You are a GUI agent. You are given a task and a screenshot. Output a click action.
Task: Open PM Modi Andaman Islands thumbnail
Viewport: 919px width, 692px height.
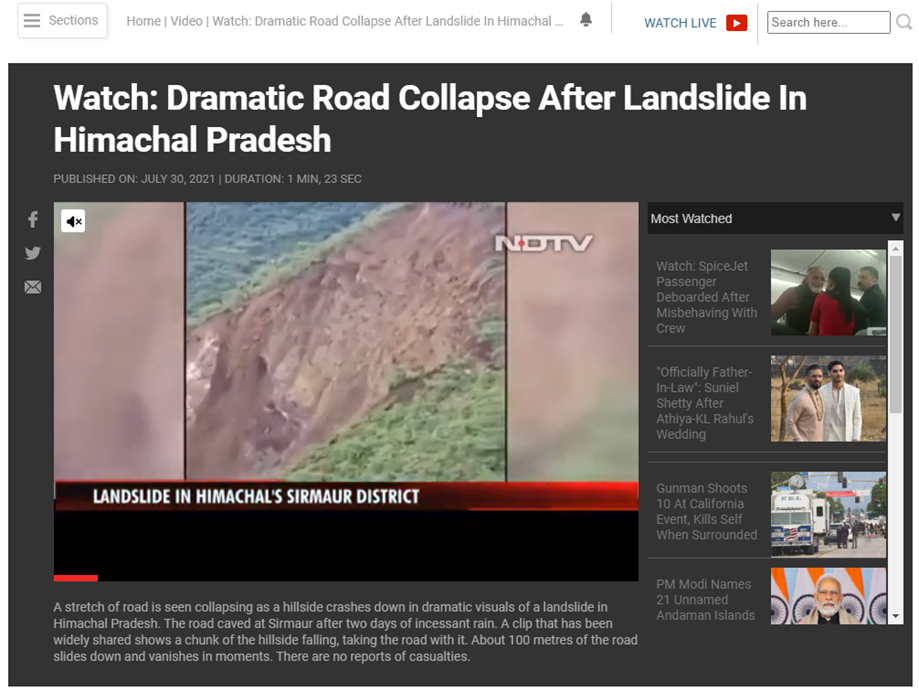click(x=828, y=596)
